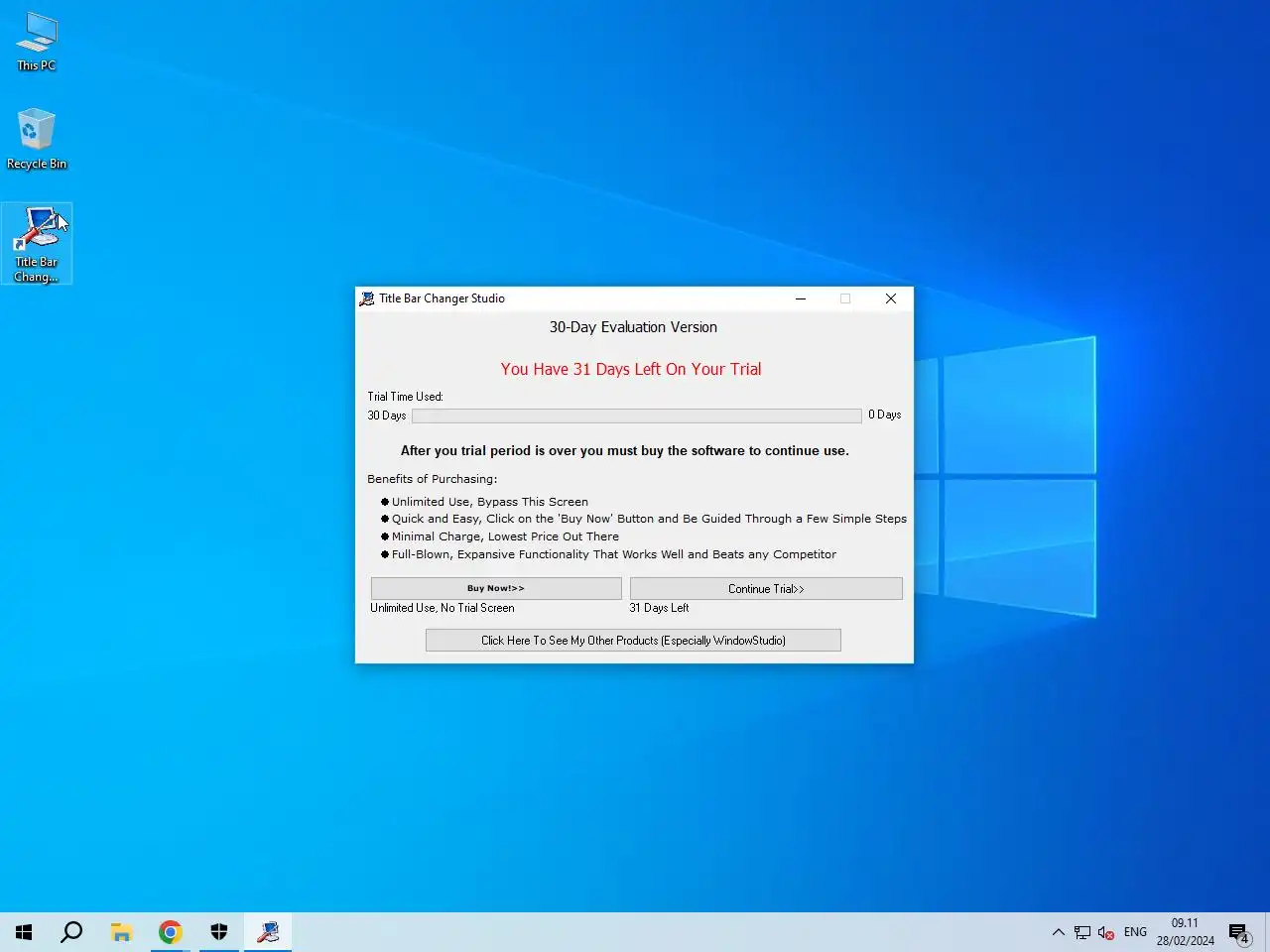Open Windows Security from taskbar
1270x952 pixels.
pos(219,932)
